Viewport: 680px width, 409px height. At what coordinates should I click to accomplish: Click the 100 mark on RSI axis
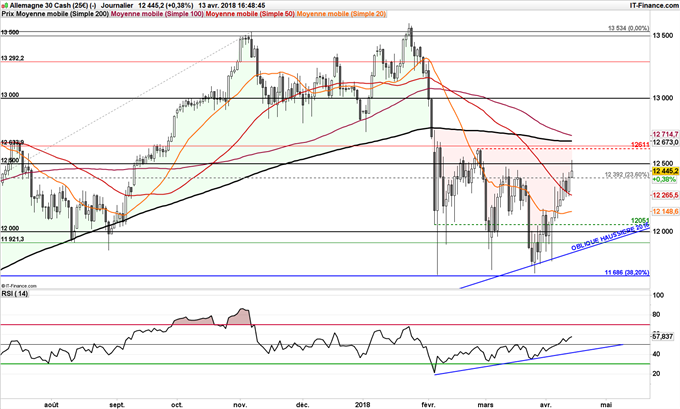coord(658,295)
